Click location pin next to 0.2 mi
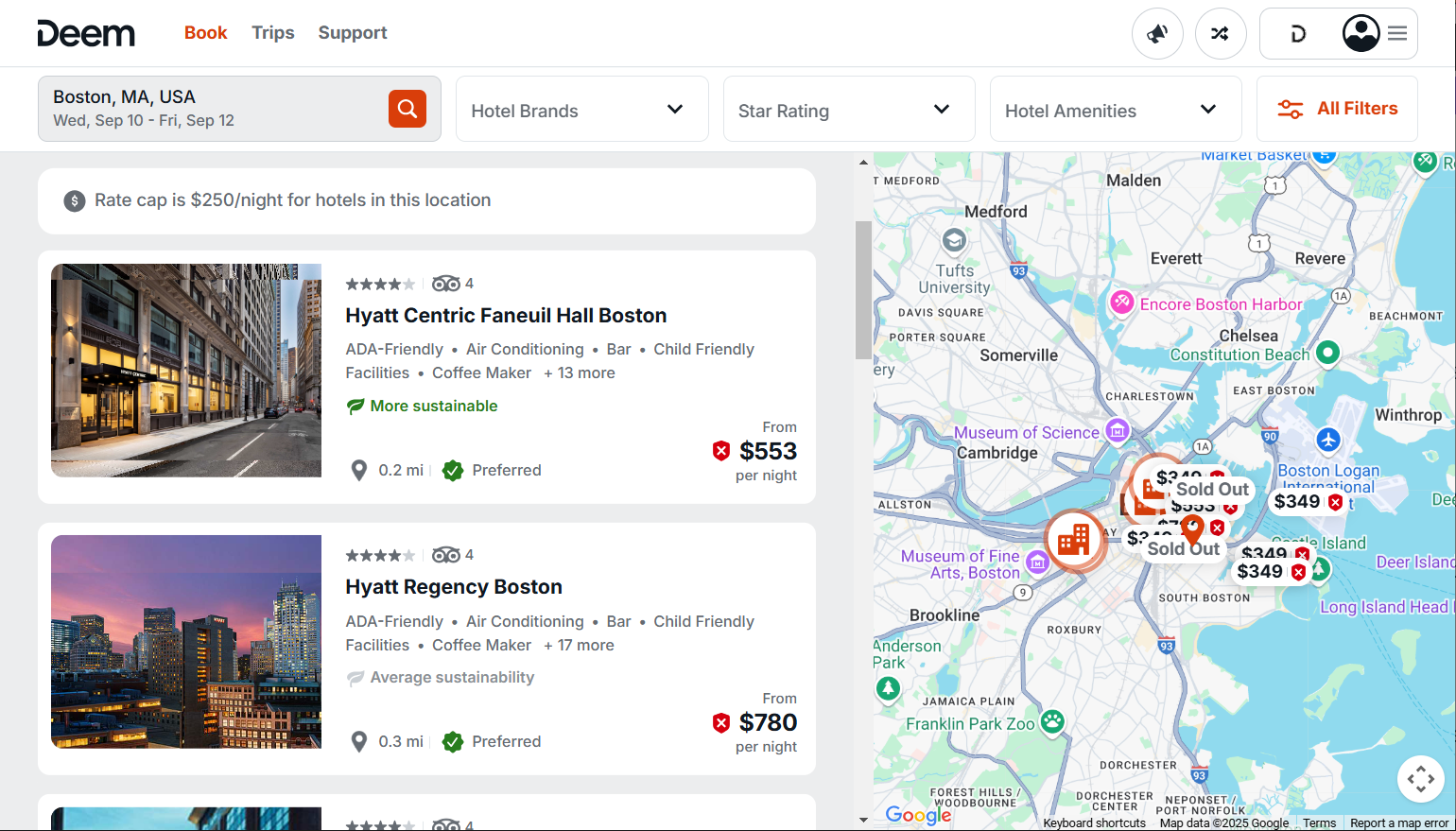The height and width of the screenshot is (831, 1456). tap(359, 470)
